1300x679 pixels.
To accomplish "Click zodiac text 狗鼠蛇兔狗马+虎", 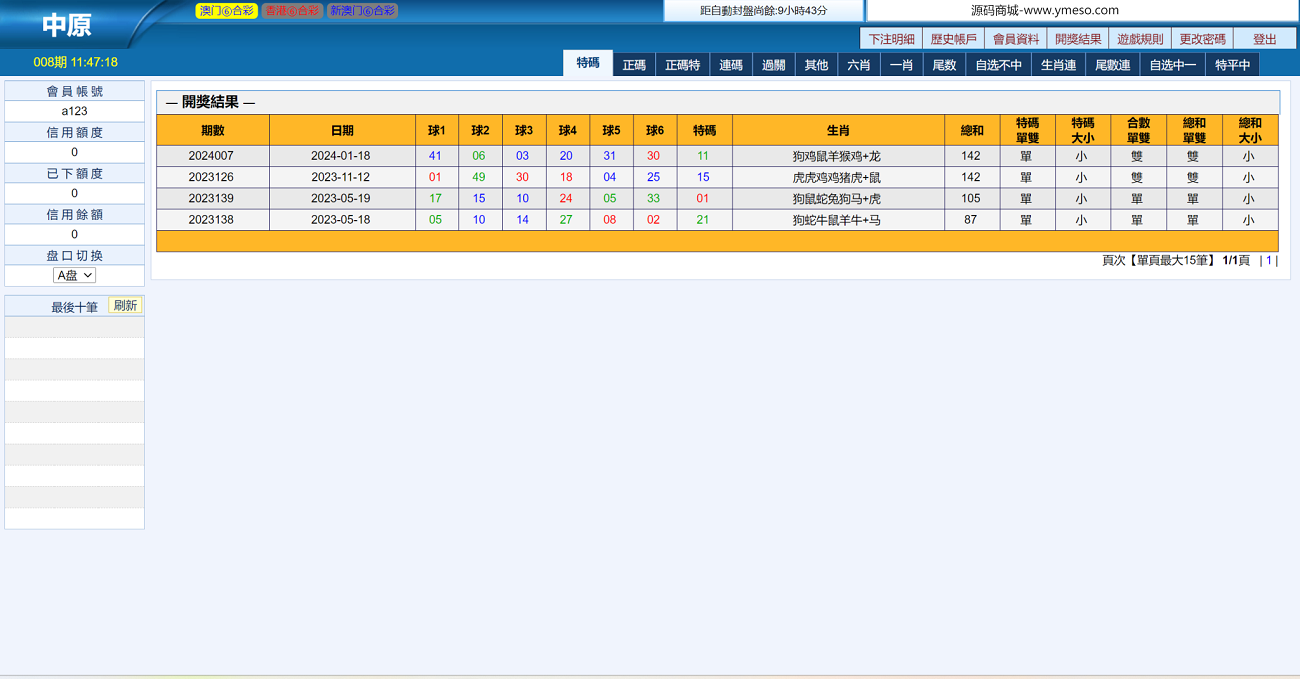I will pos(837,198).
